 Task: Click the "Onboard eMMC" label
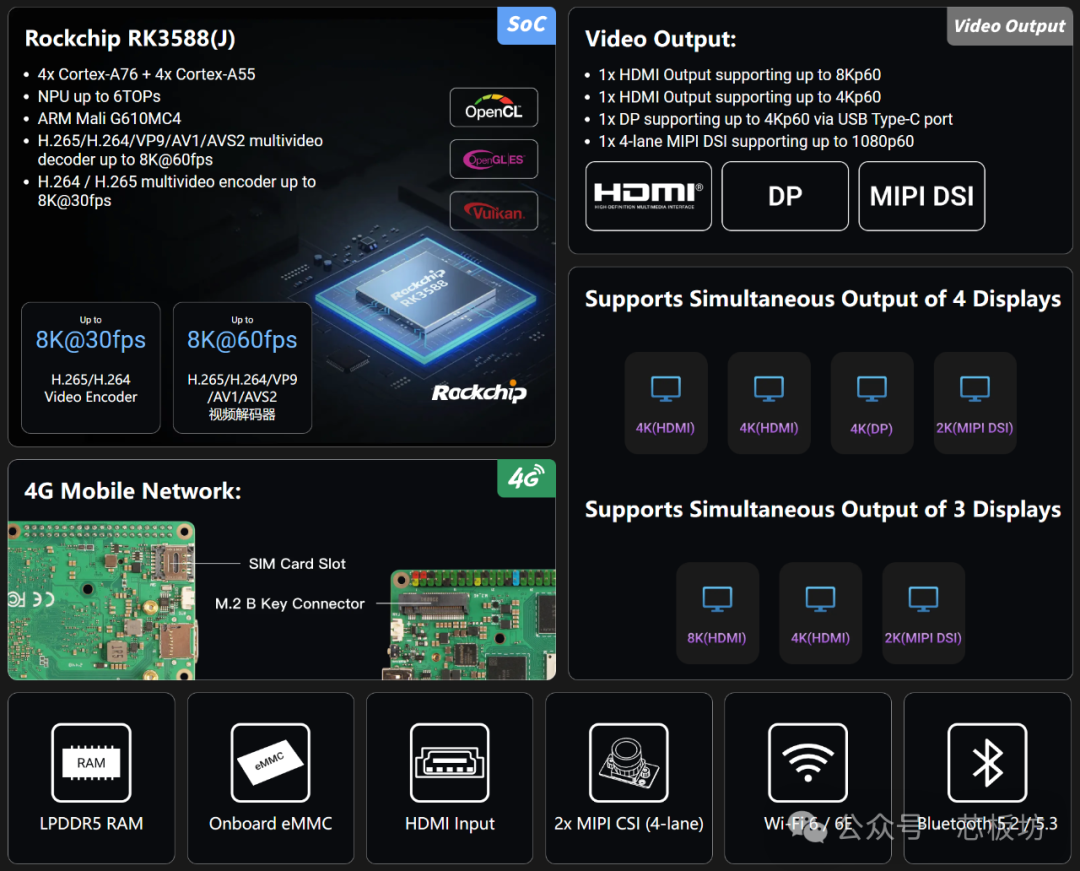[x=271, y=823]
